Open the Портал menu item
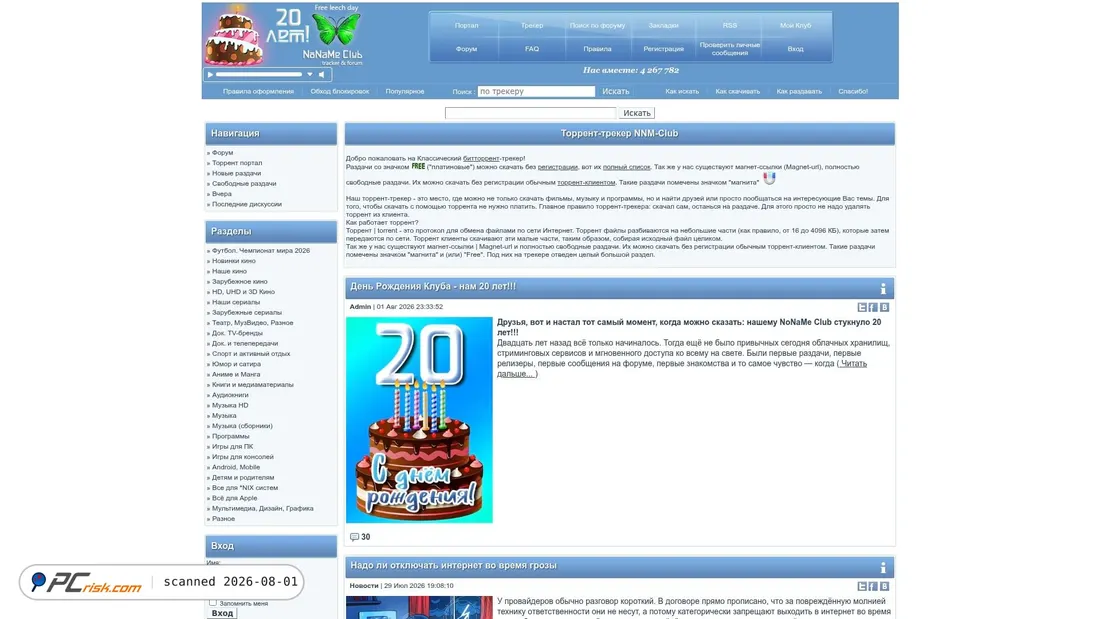 (467, 25)
